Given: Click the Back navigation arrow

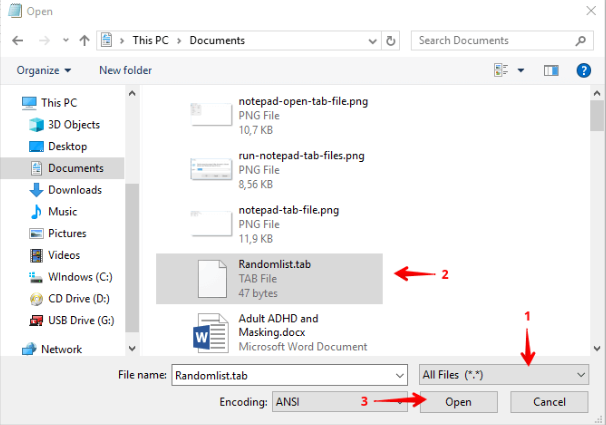Looking at the screenshot, I should (17, 41).
